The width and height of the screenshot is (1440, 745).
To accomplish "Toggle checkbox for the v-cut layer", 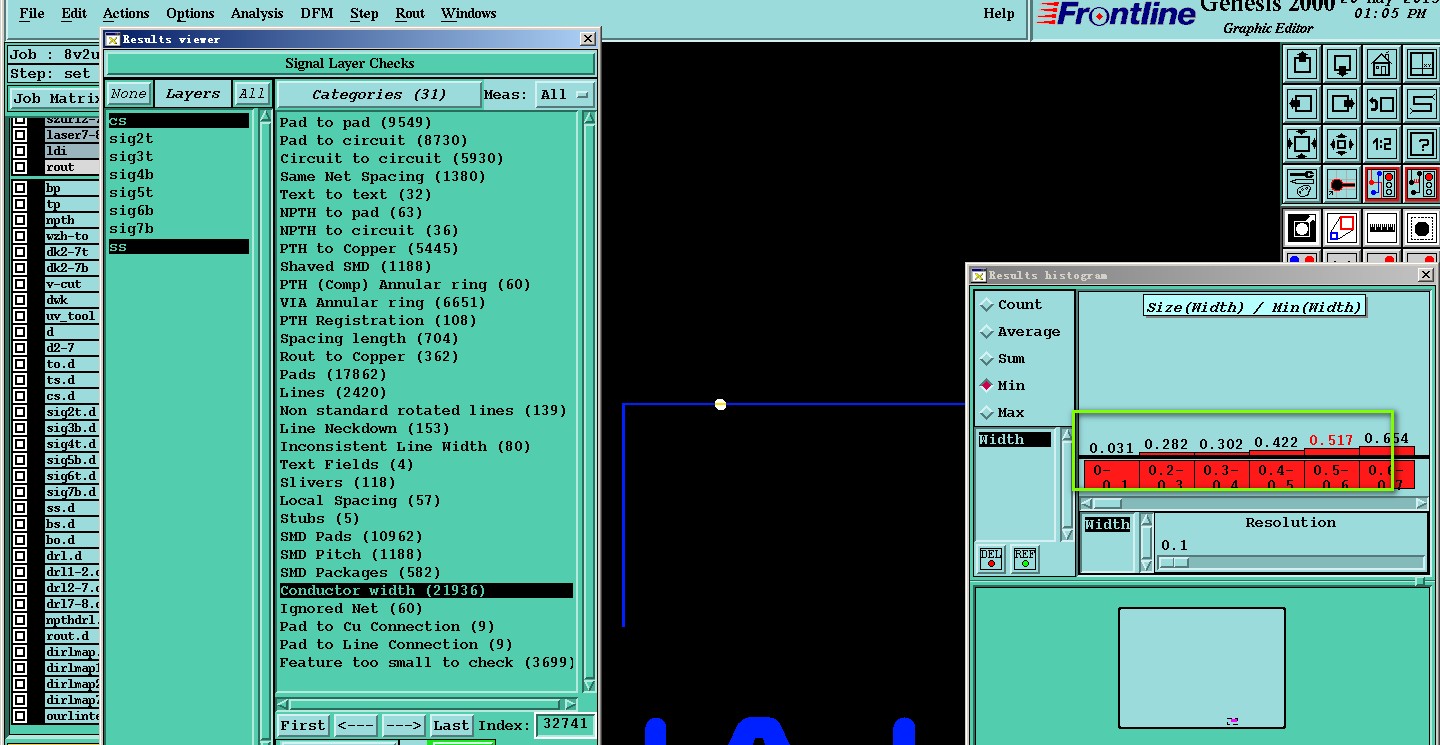I will pyautogui.click(x=20, y=284).
